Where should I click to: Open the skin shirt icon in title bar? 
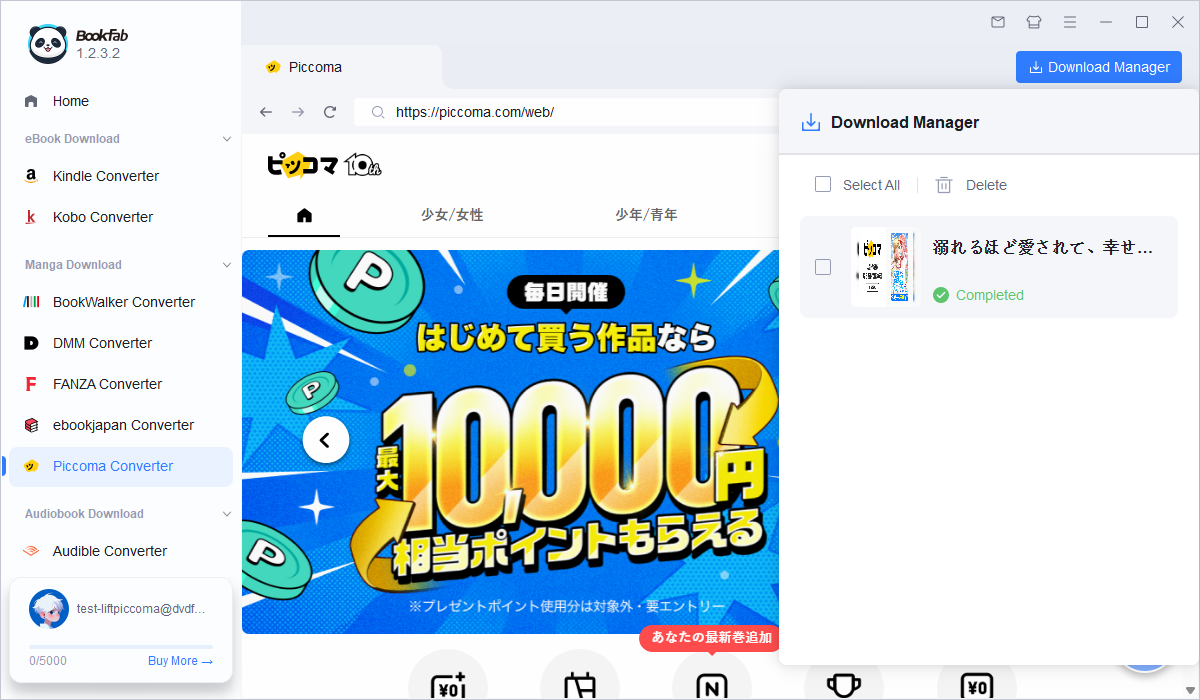pos(1034,22)
